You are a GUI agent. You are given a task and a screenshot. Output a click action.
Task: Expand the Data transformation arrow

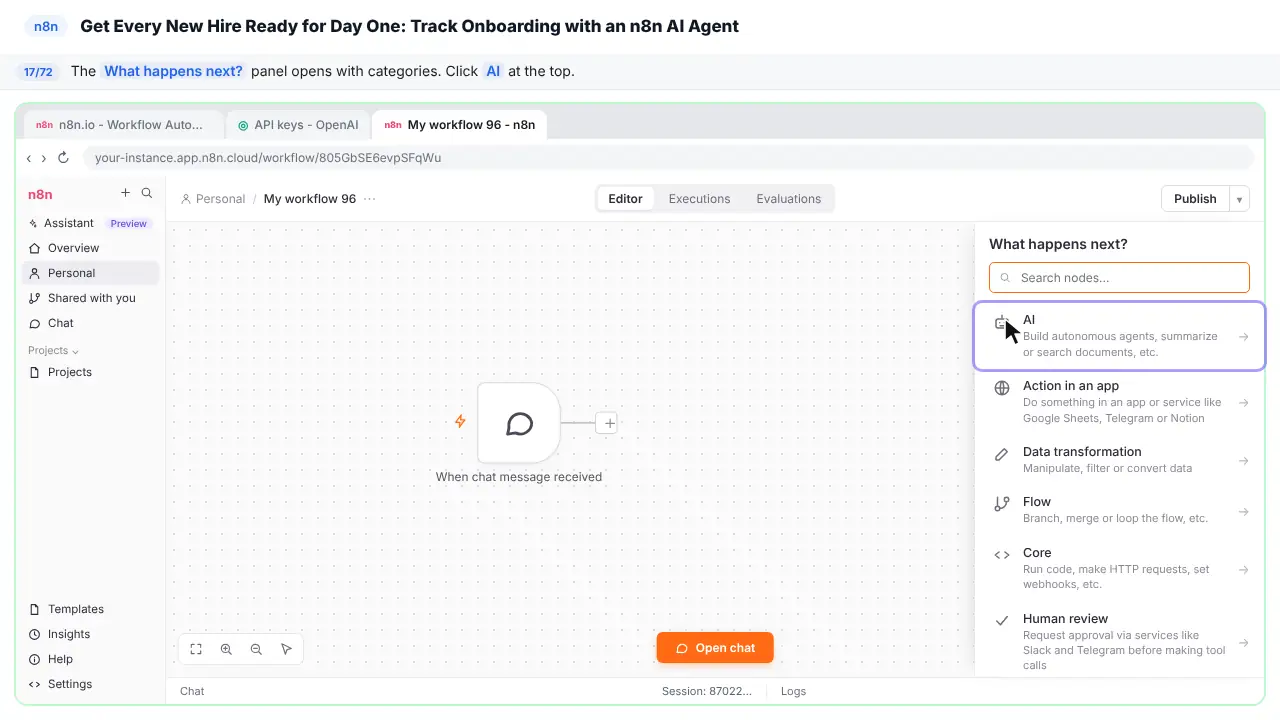tap(1244, 461)
